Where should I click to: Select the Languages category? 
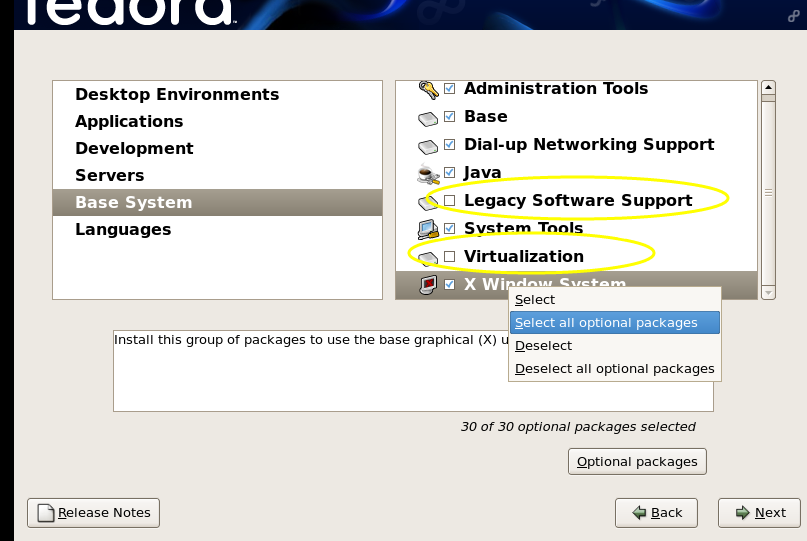217,230
